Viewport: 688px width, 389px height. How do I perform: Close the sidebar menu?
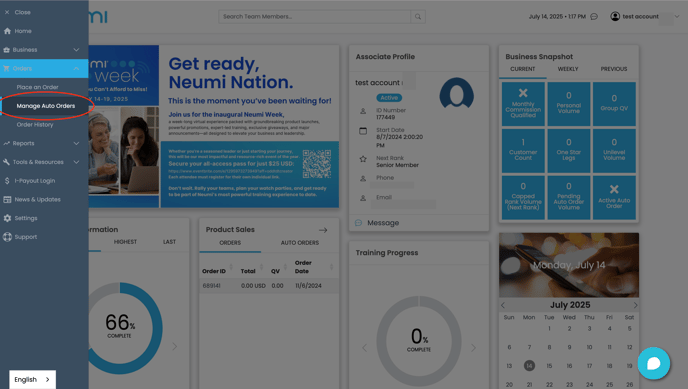click(18, 12)
